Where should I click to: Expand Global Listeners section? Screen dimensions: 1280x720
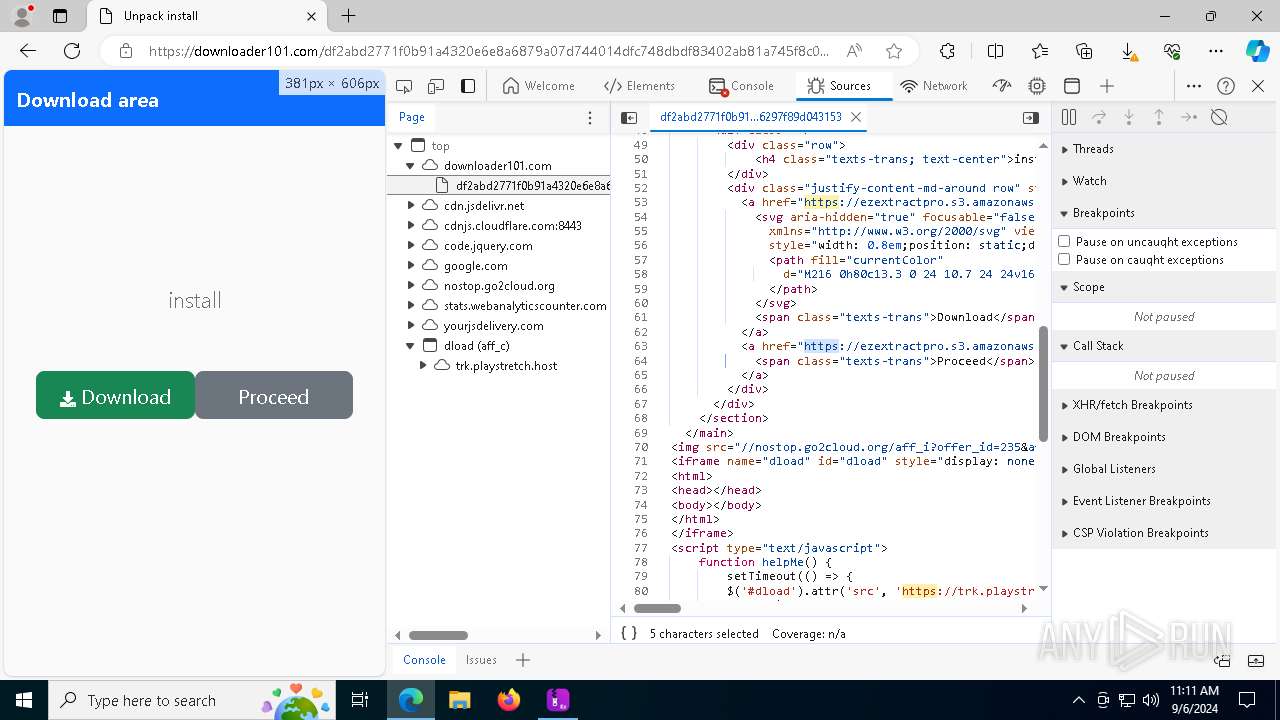1165,469
